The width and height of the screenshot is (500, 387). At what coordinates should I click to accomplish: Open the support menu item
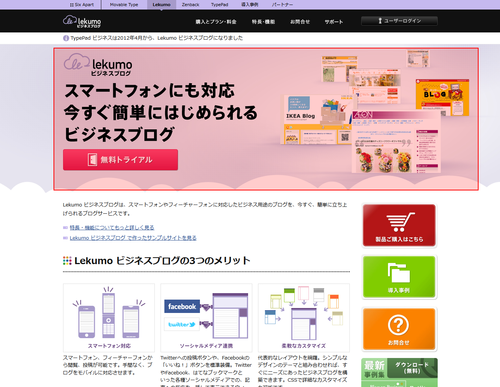(x=334, y=22)
